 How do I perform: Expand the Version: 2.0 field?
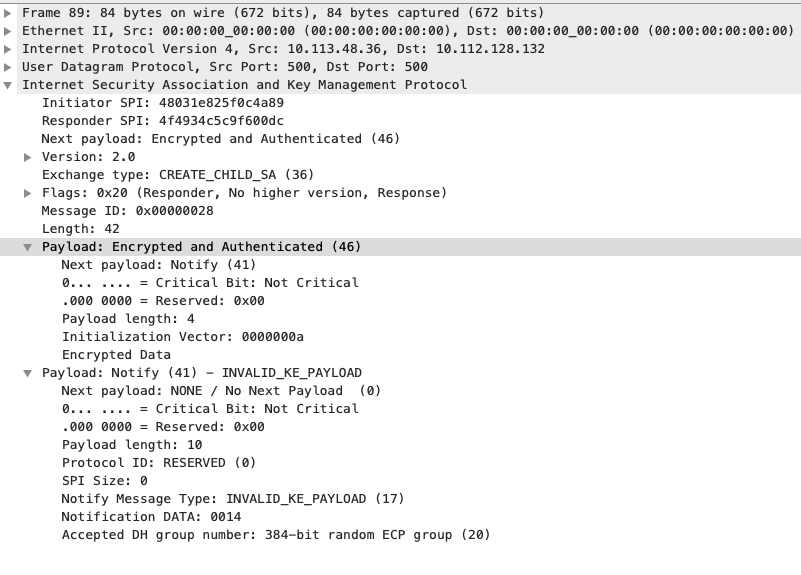click(28, 157)
